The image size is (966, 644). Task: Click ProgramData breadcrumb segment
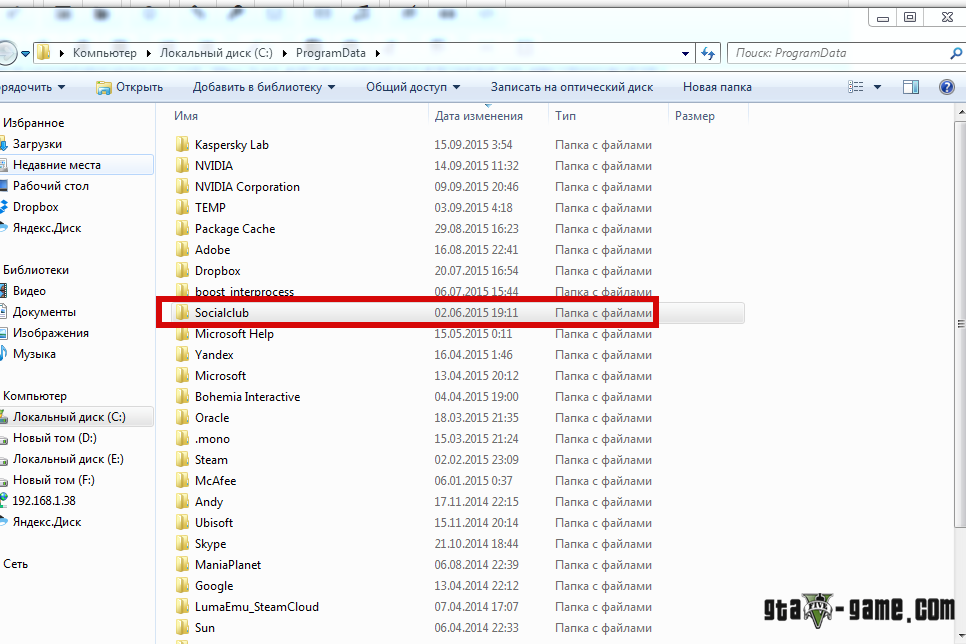[x=331, y=53]
